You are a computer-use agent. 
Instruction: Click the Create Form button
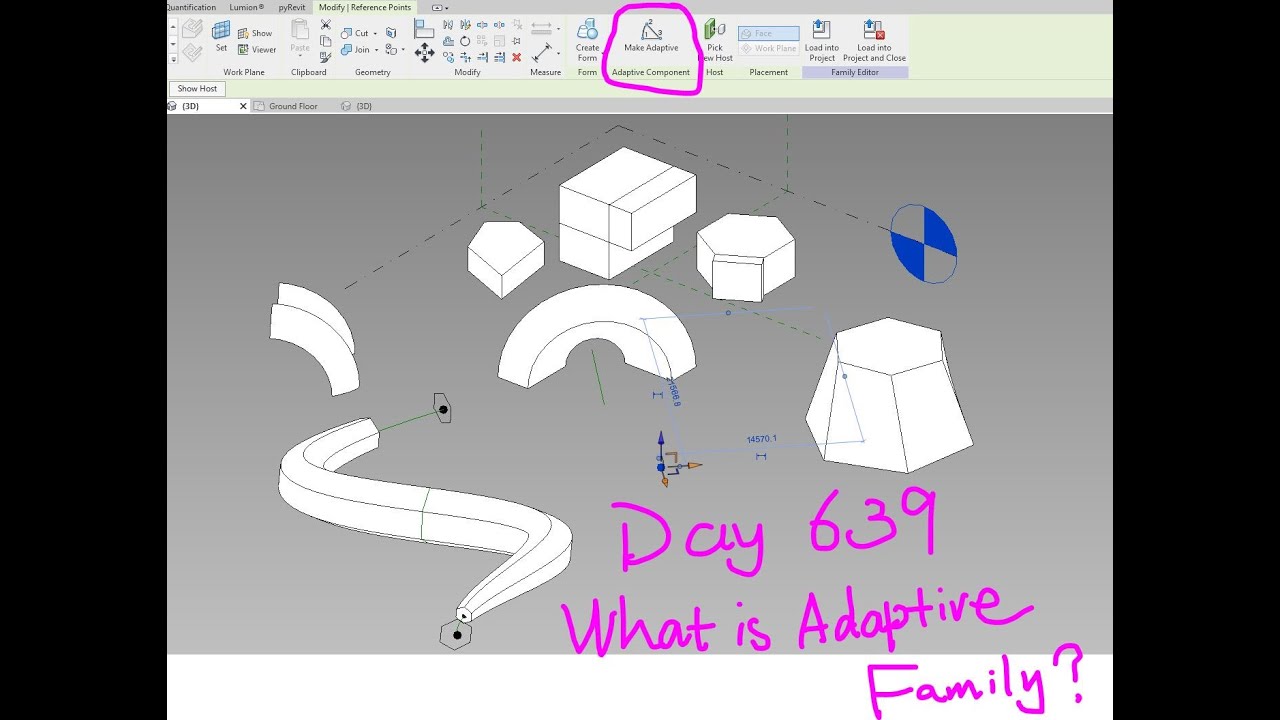[x=587, y=40]
